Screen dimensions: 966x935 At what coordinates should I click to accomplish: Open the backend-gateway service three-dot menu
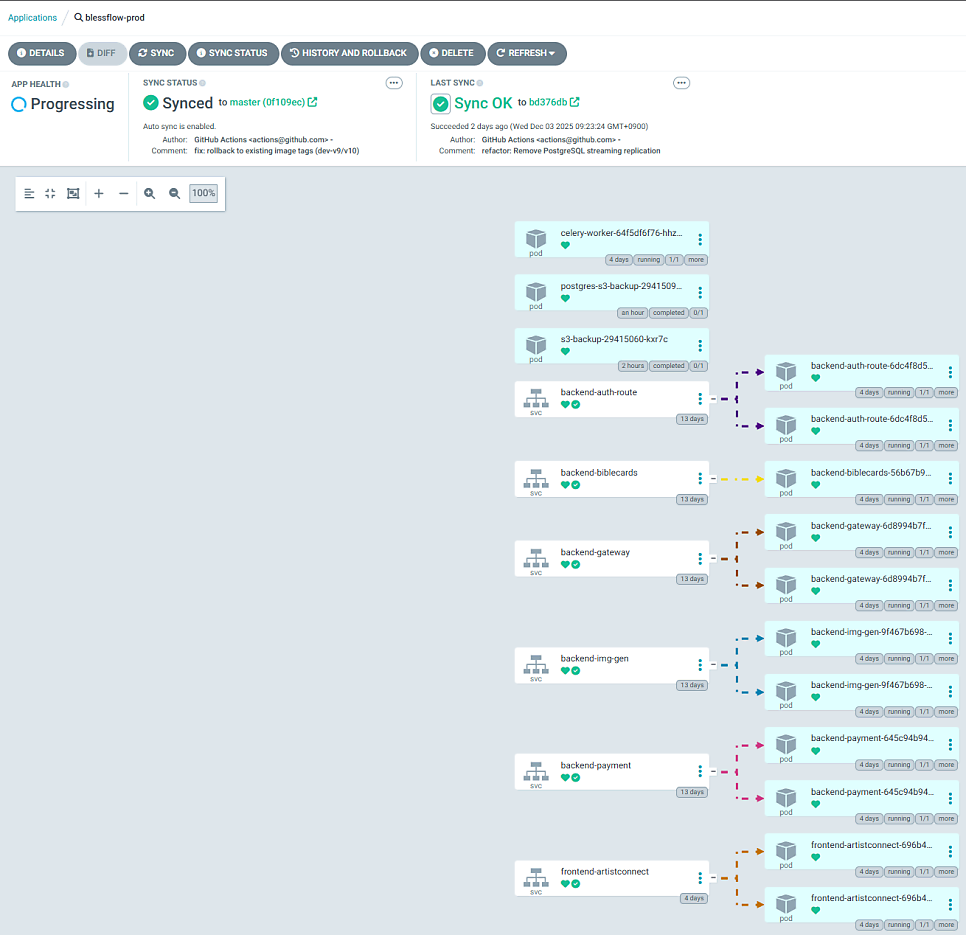700,559
